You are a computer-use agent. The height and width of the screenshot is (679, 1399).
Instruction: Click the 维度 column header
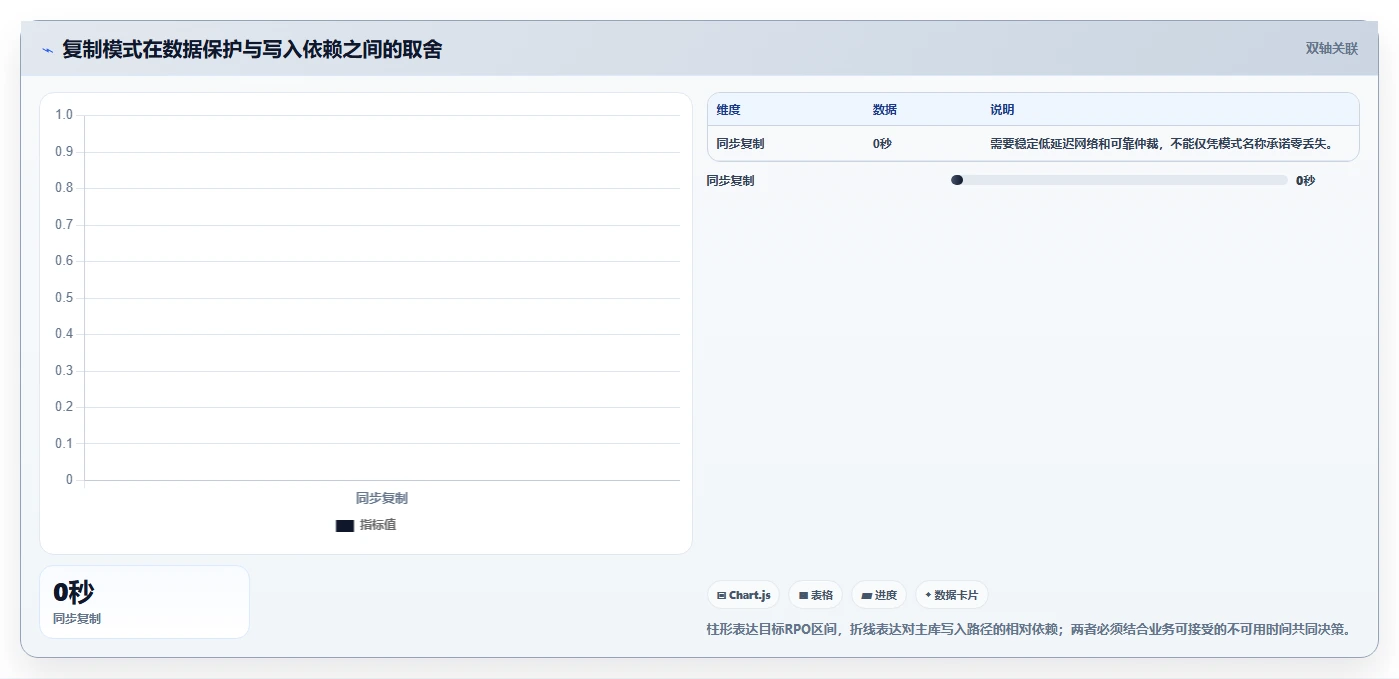[729, 110]
